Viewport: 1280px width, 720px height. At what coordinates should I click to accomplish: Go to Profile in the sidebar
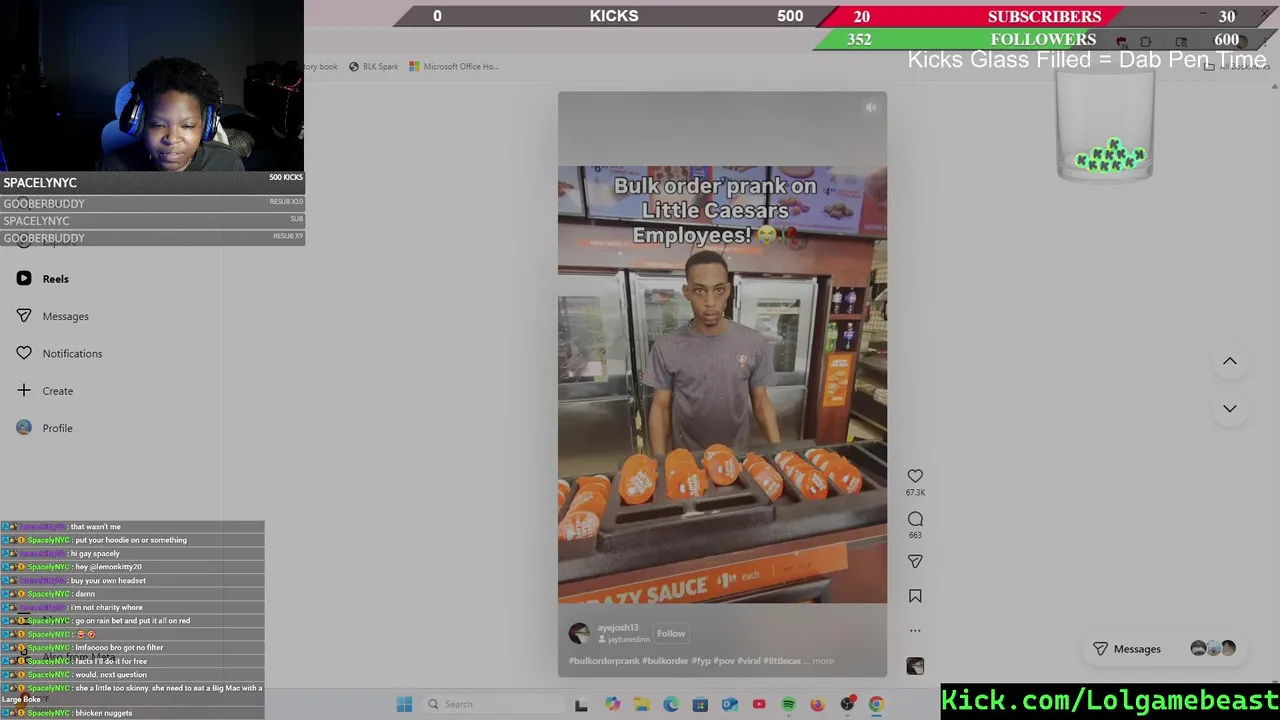[x=57, y=428]
